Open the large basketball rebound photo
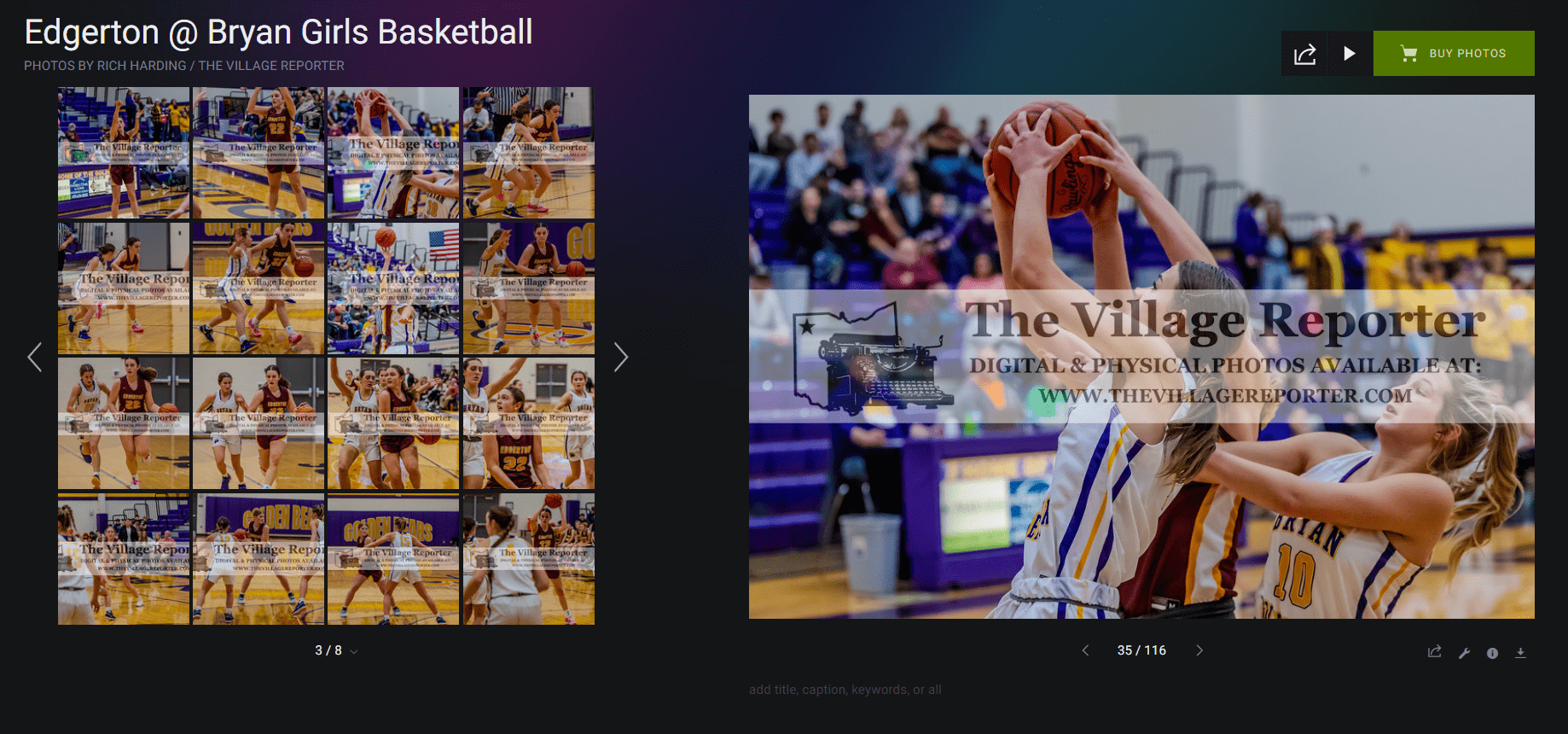This screenshot has height=734, width=1568. (1141, 357)
